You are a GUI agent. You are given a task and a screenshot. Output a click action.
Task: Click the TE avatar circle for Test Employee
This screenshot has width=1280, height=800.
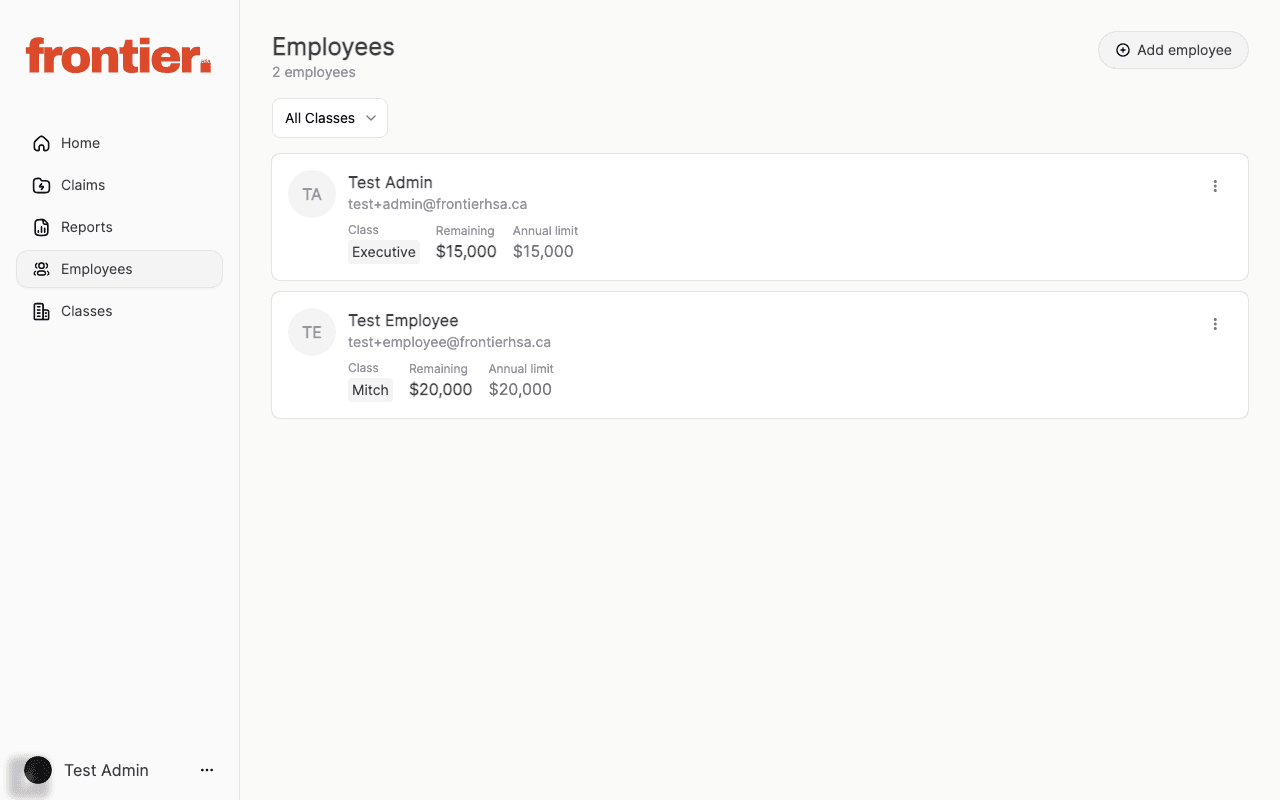[311, 331]
